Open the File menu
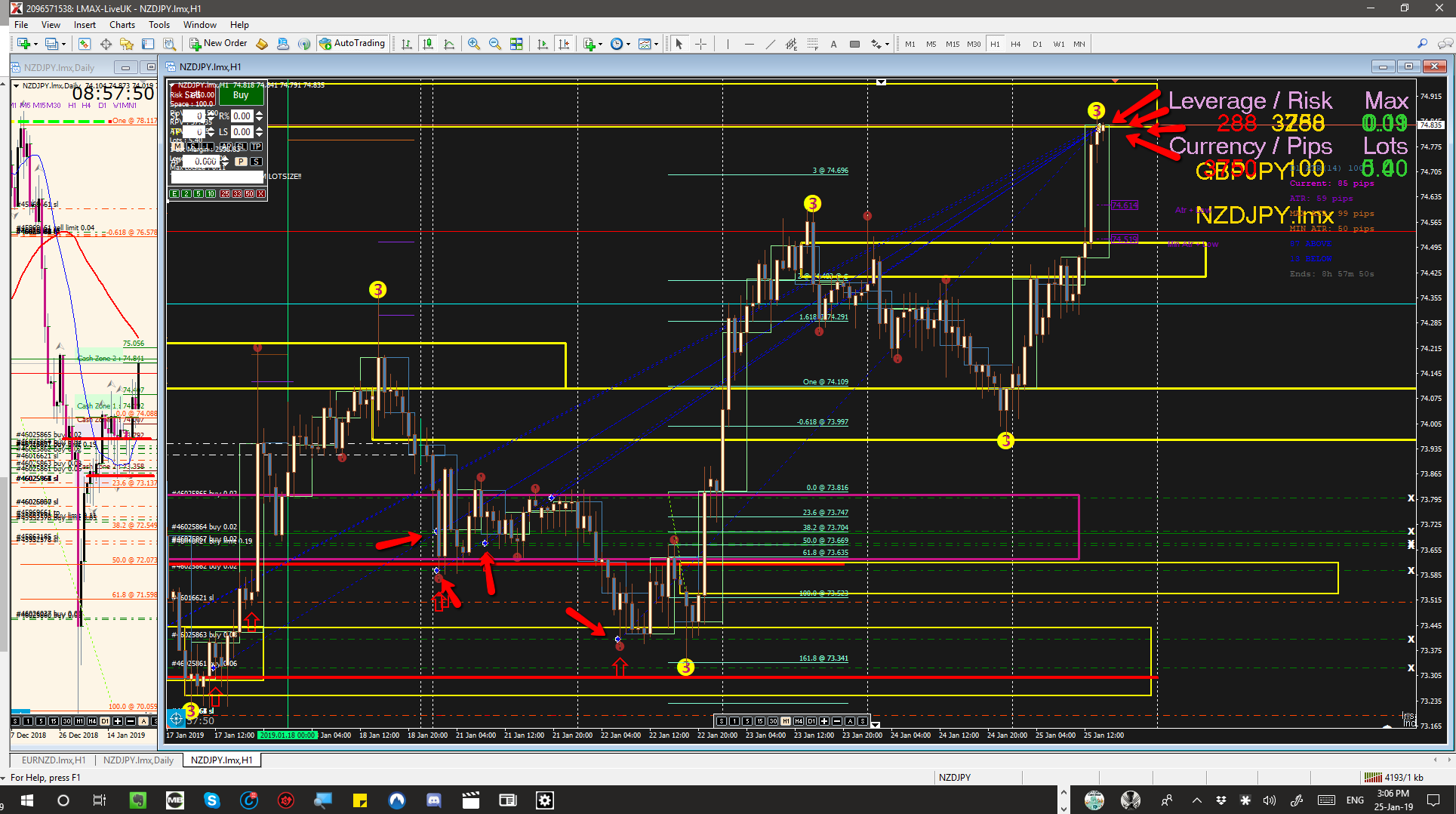1456x814 pixels. point(21,25)
